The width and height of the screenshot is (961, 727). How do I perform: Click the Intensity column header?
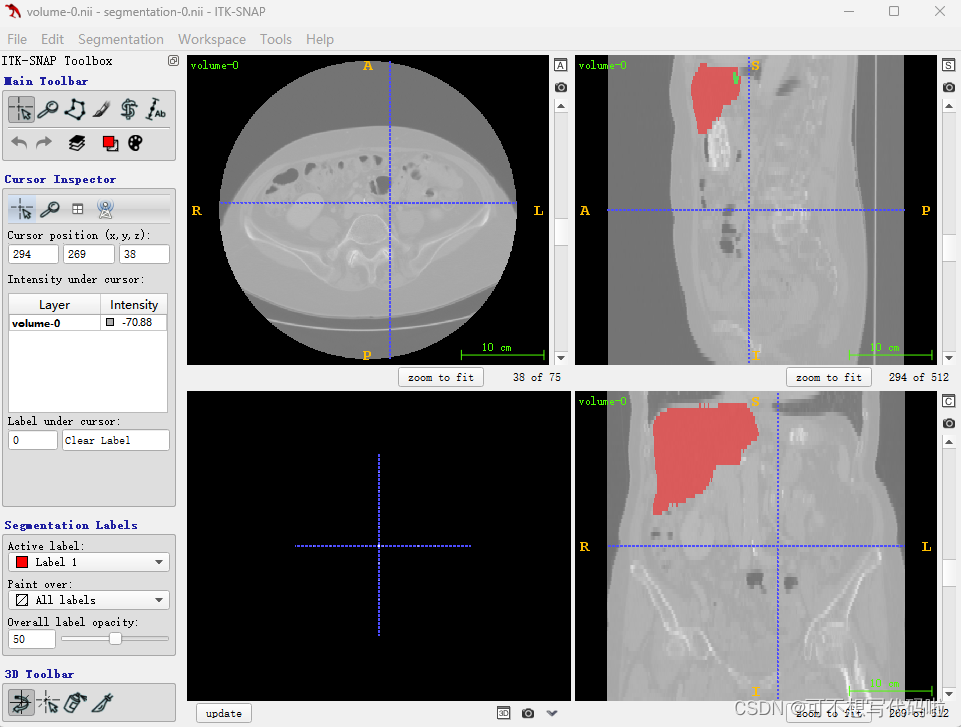134,305
